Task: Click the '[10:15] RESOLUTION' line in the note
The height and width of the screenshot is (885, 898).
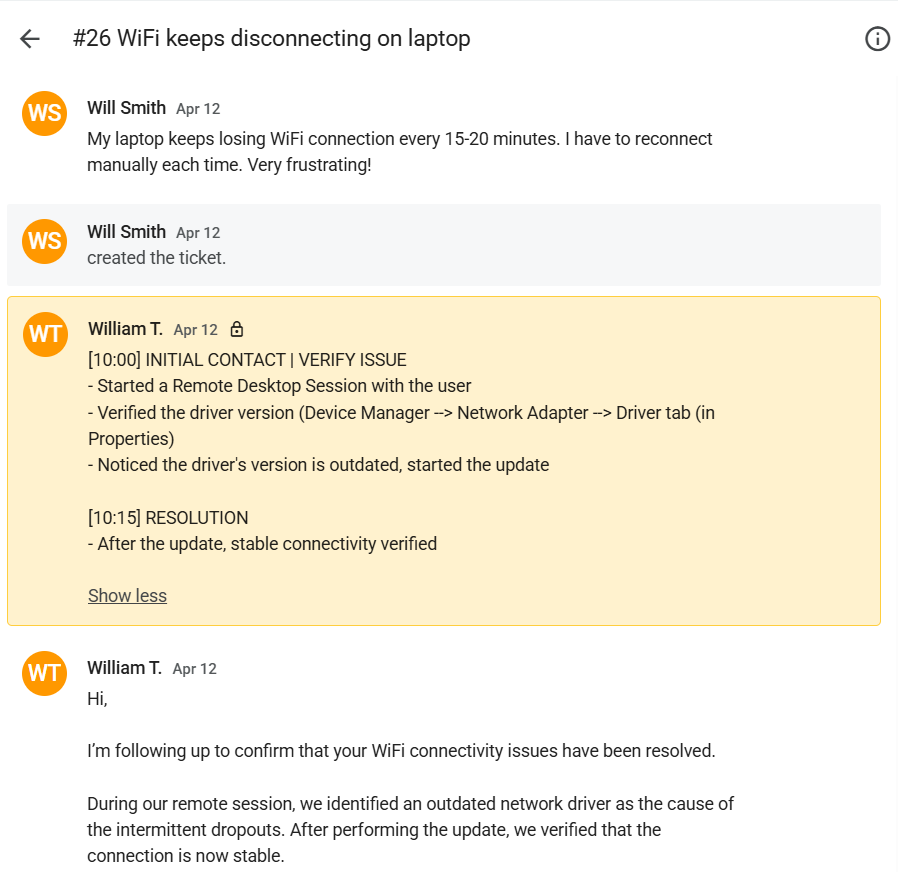Action: (x=168, y=517)
